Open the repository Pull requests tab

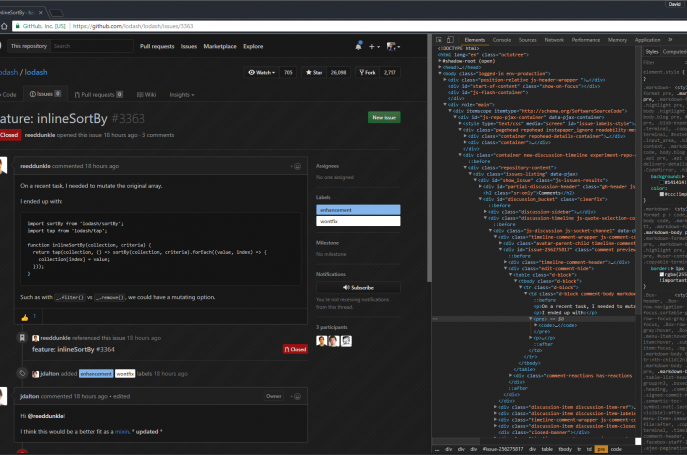click(x=99, y=95)
